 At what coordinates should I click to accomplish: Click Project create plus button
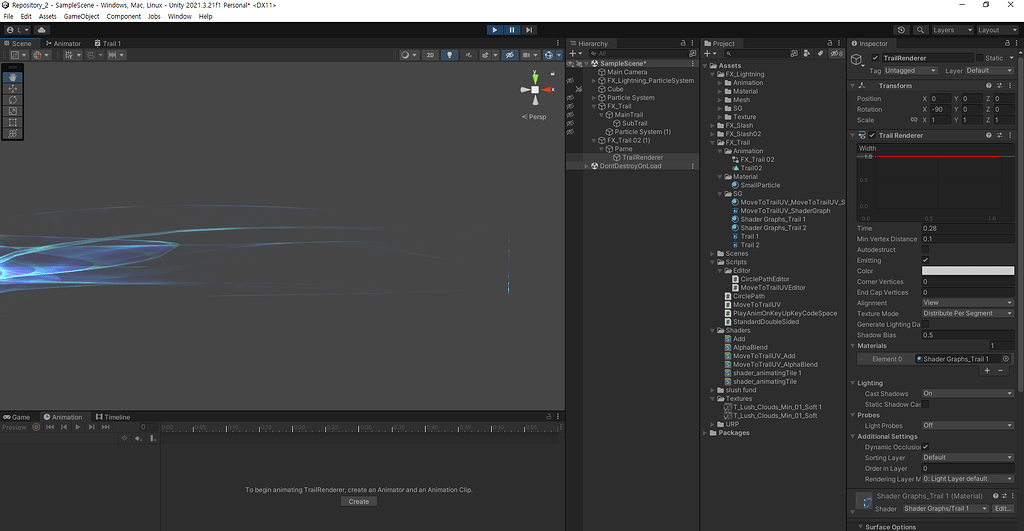point(709,54)
